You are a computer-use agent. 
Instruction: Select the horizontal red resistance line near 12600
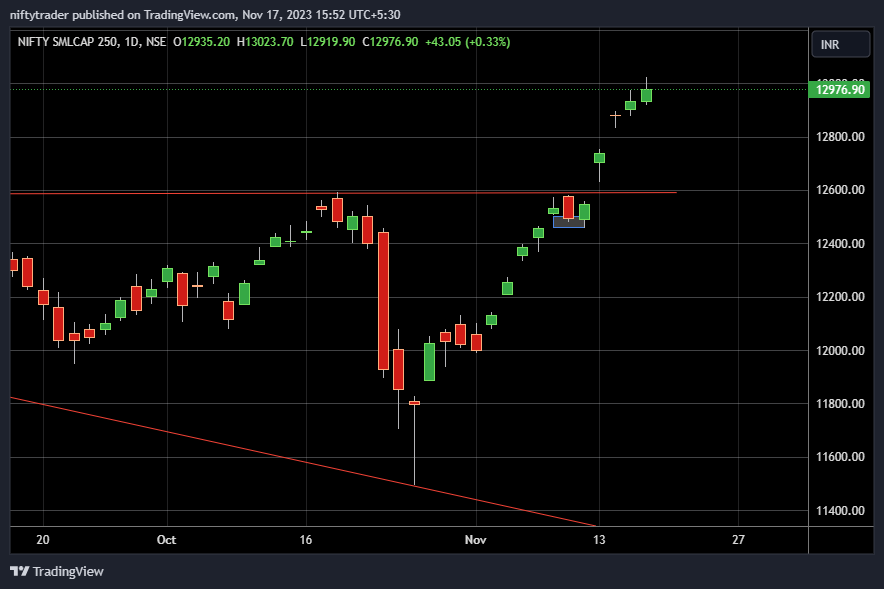[x=343, y=193]
